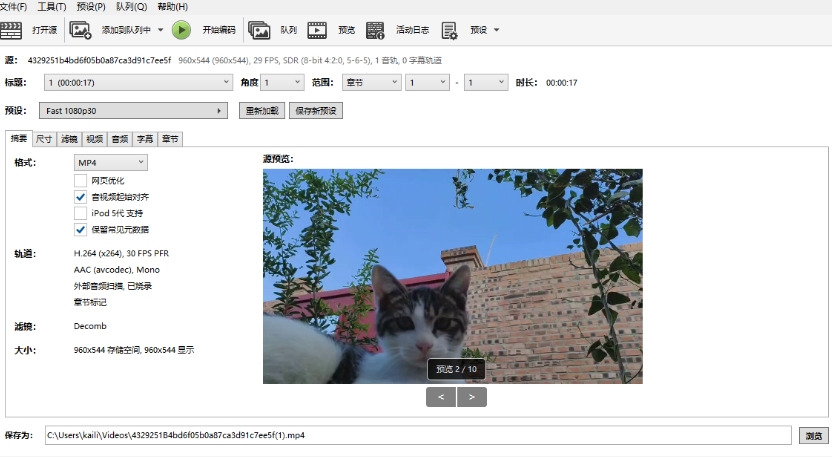Go to the previous preview with the < button
Viewport: 832px width, 457px height.
[441, 397]
